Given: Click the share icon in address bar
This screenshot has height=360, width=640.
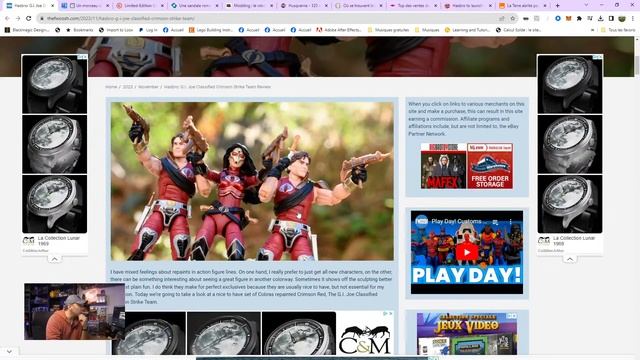Looking at the screenshot, I should 502,18.
